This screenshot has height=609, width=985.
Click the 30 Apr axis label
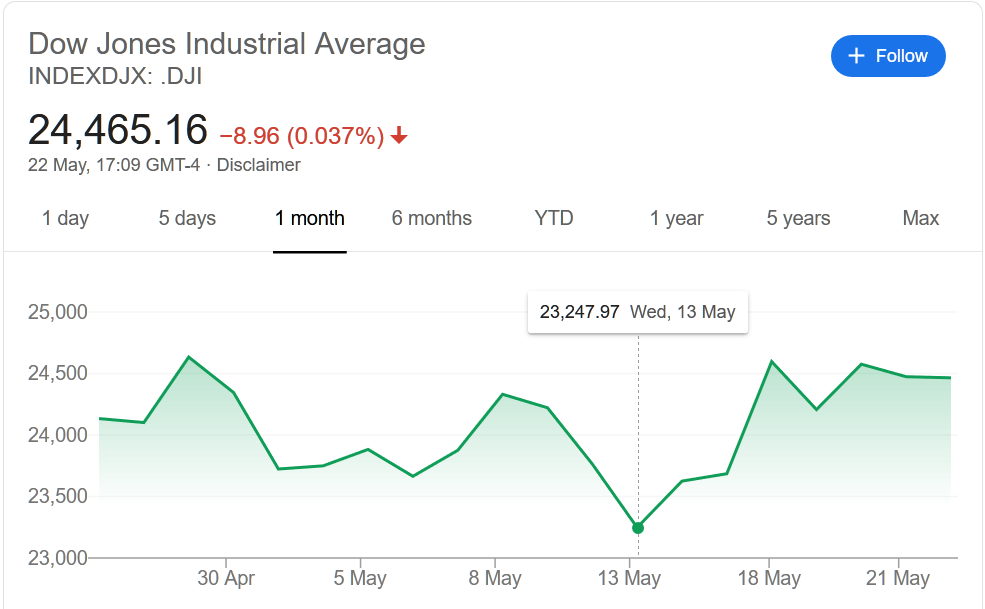click(x=226, y=578)
